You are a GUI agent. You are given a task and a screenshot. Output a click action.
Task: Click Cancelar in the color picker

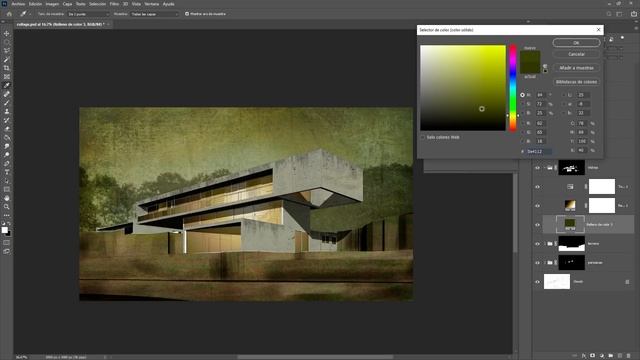point(576,54)
